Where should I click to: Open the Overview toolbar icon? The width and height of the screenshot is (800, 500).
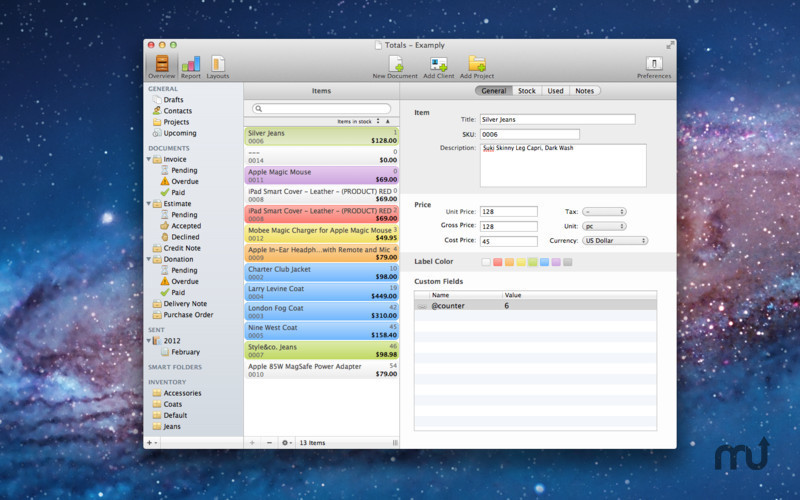(x=162, y=67)
